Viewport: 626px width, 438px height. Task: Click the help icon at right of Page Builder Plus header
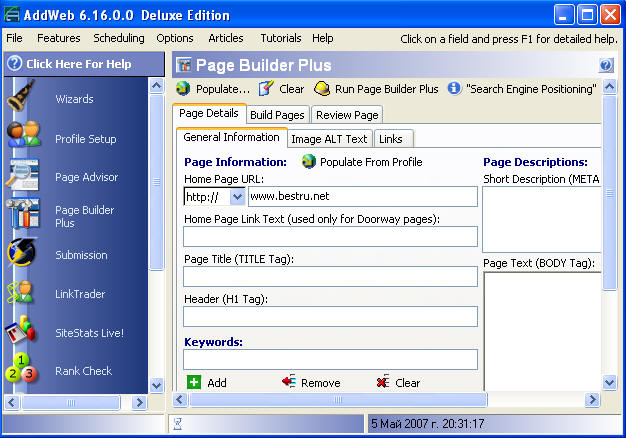click(x=606, y=65)
